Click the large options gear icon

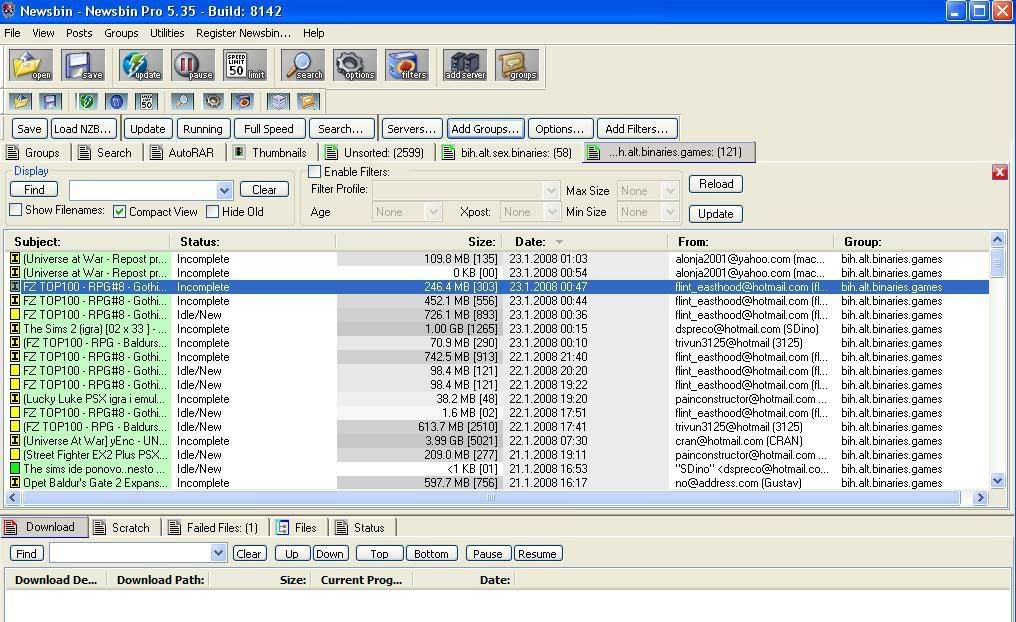(x=354, y=65)
